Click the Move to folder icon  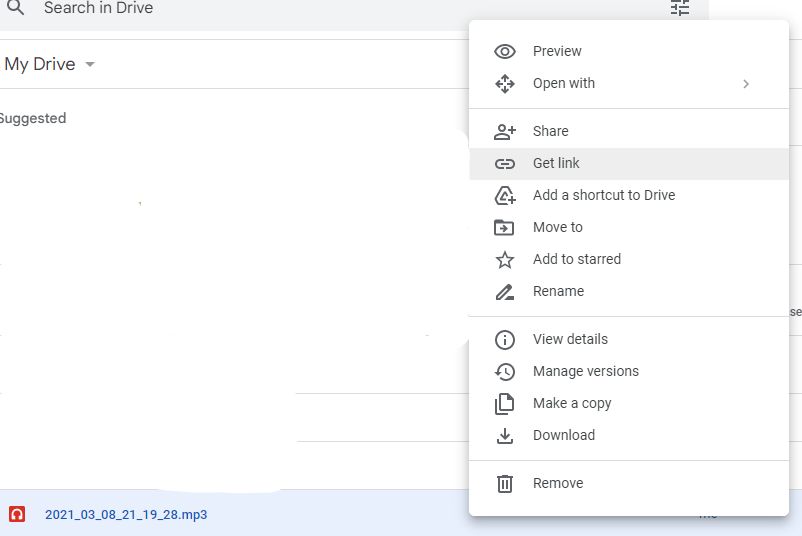(504, 228)
